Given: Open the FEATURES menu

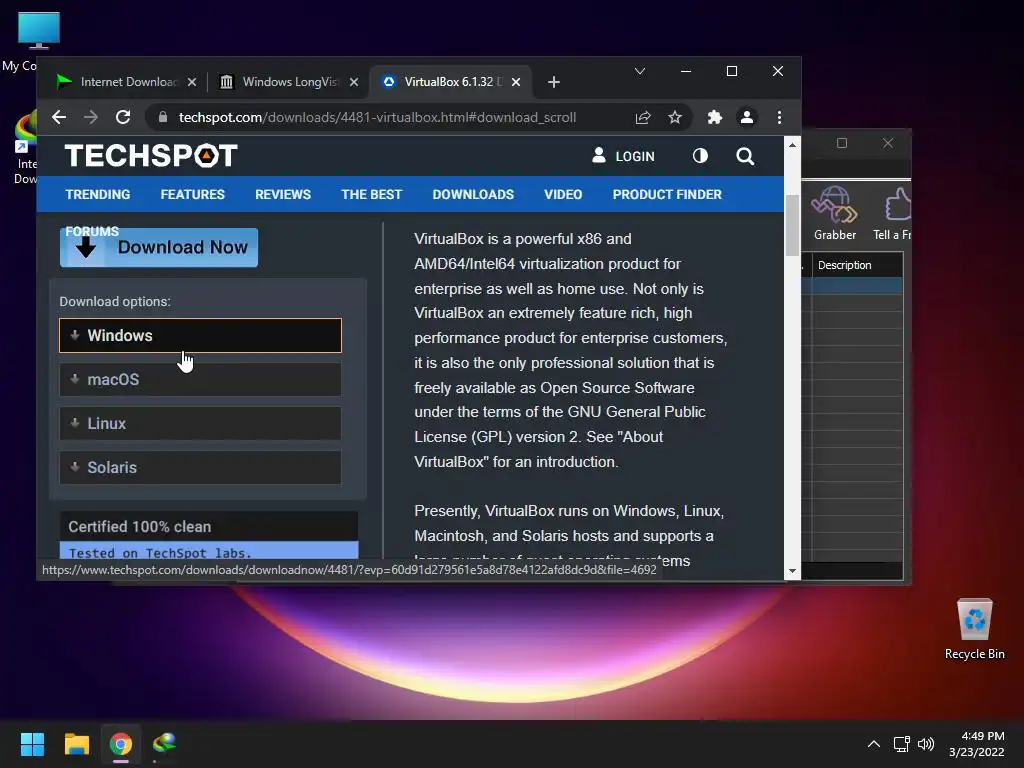Looking at the screenshot, I should pos(193,195).
